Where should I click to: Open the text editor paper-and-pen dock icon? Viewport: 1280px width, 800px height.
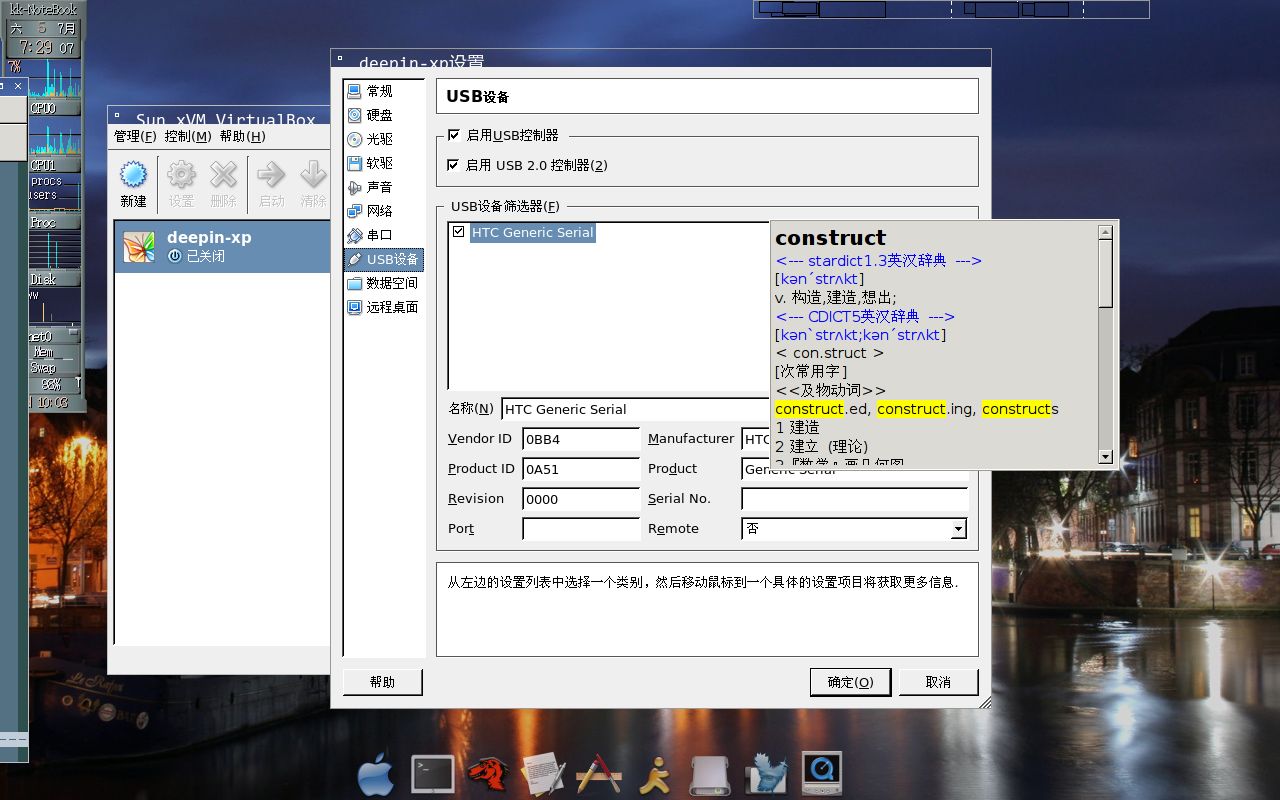pyautogui.click(x=544, y=774)
